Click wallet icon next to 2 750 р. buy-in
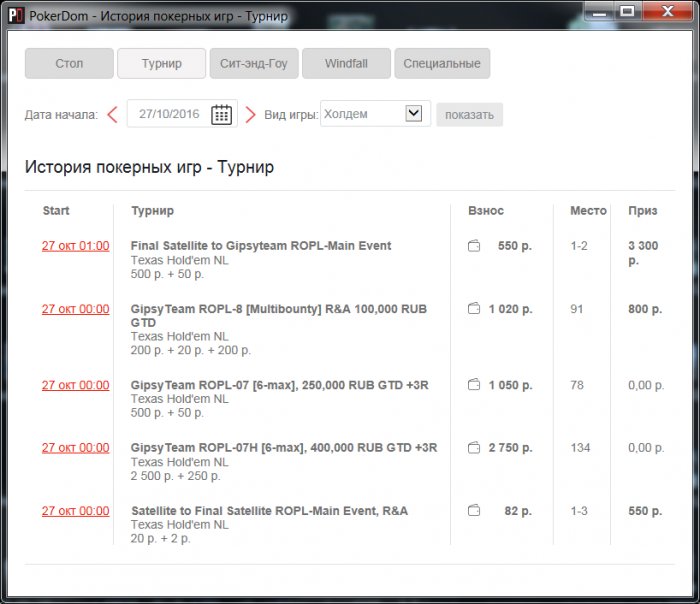The width and height of the screenshot is (700, 604). click(474, 447)
